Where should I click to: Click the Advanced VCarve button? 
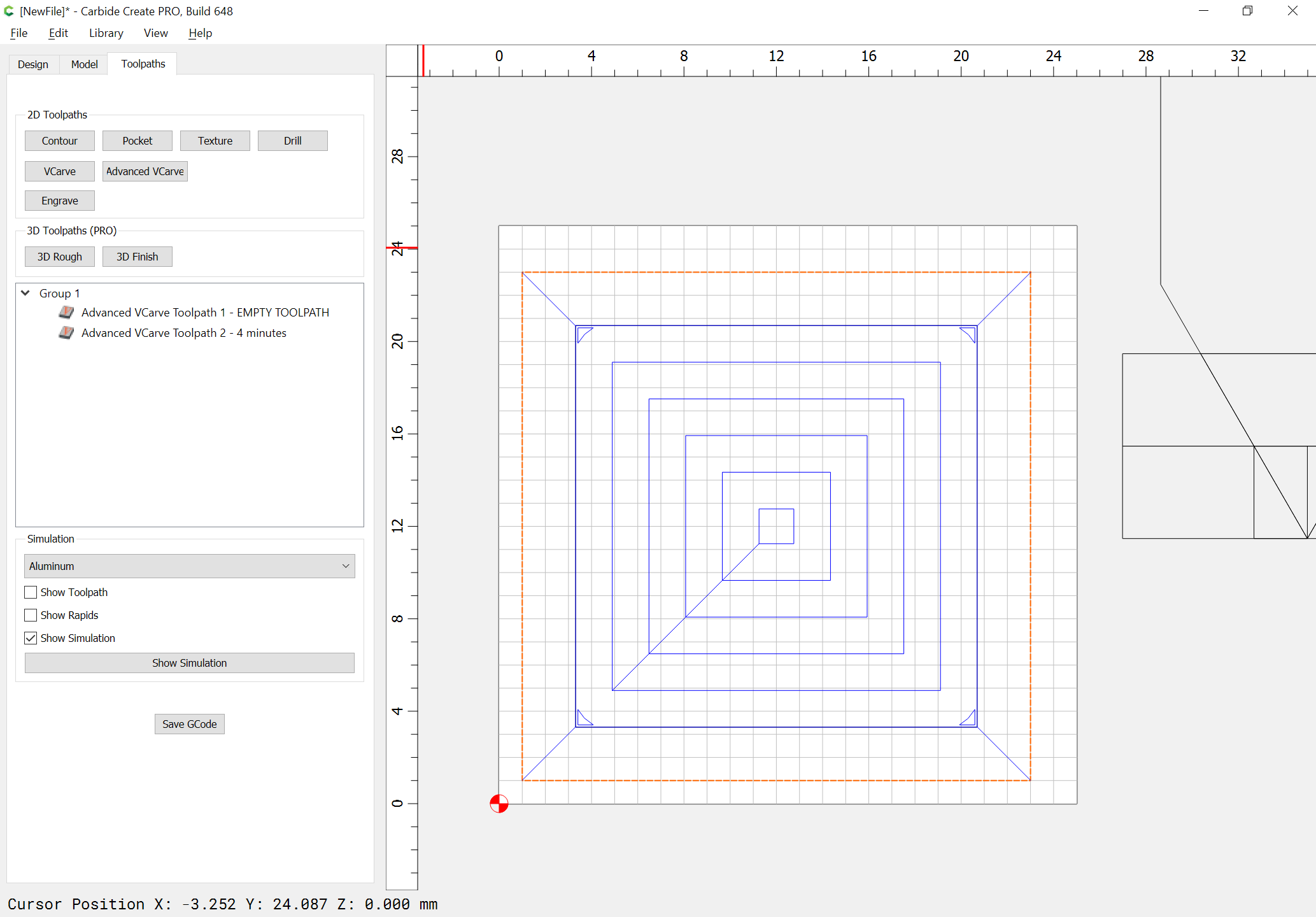tap(145, 171)
